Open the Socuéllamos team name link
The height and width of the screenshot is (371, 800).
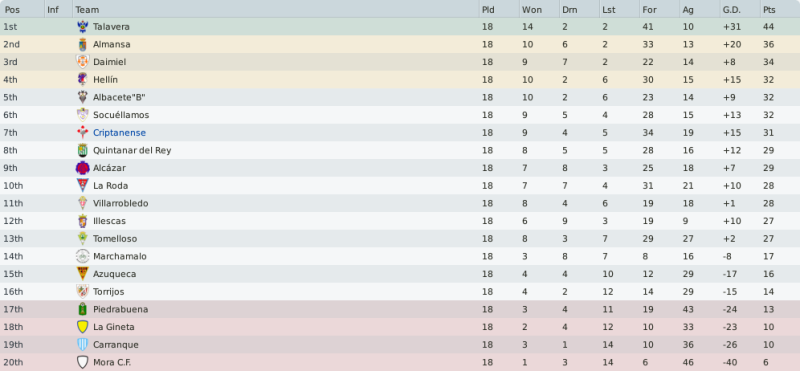coord(121,115)
